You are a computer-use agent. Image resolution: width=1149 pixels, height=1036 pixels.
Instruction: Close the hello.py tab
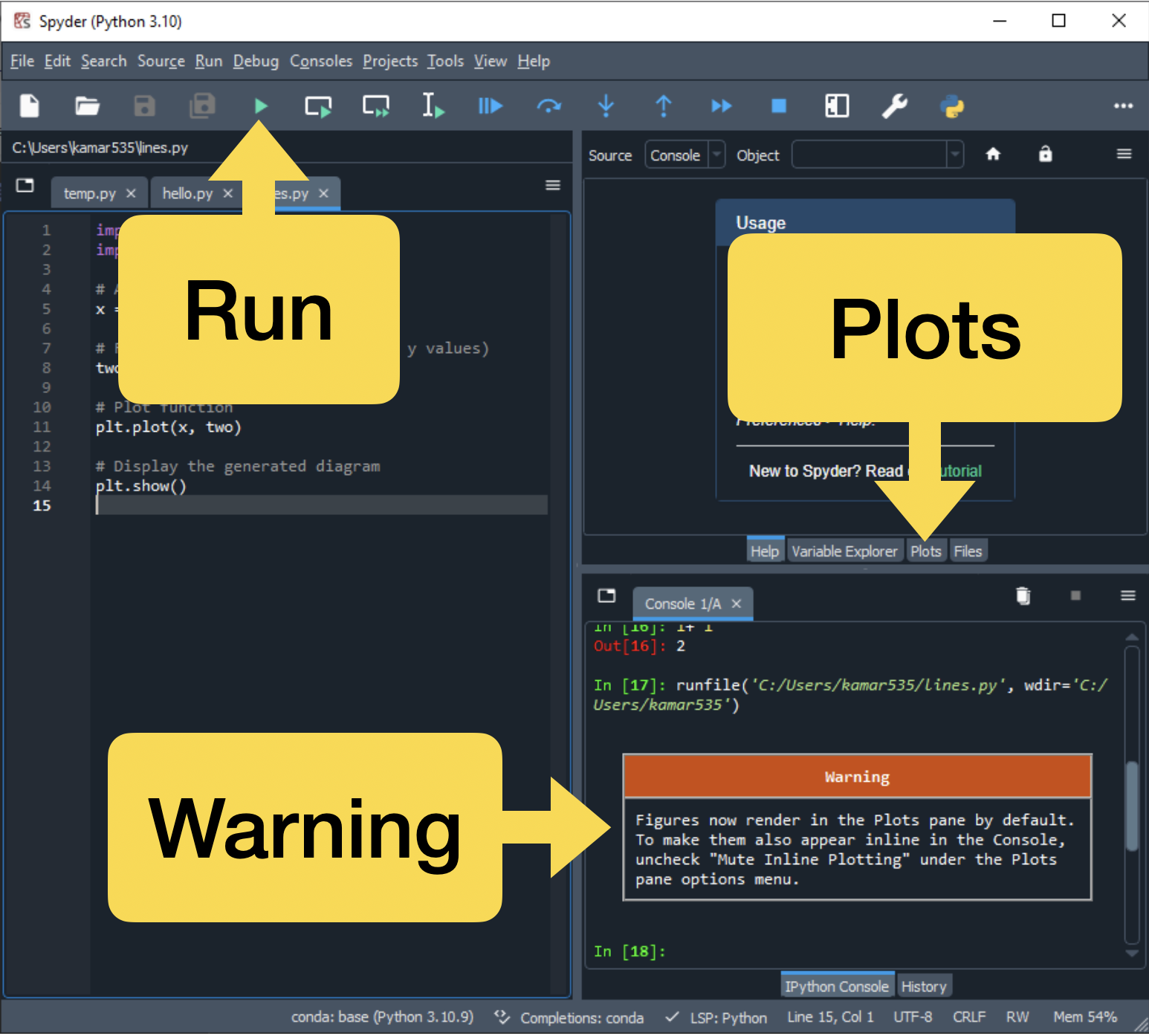click(x=228, y=193)
